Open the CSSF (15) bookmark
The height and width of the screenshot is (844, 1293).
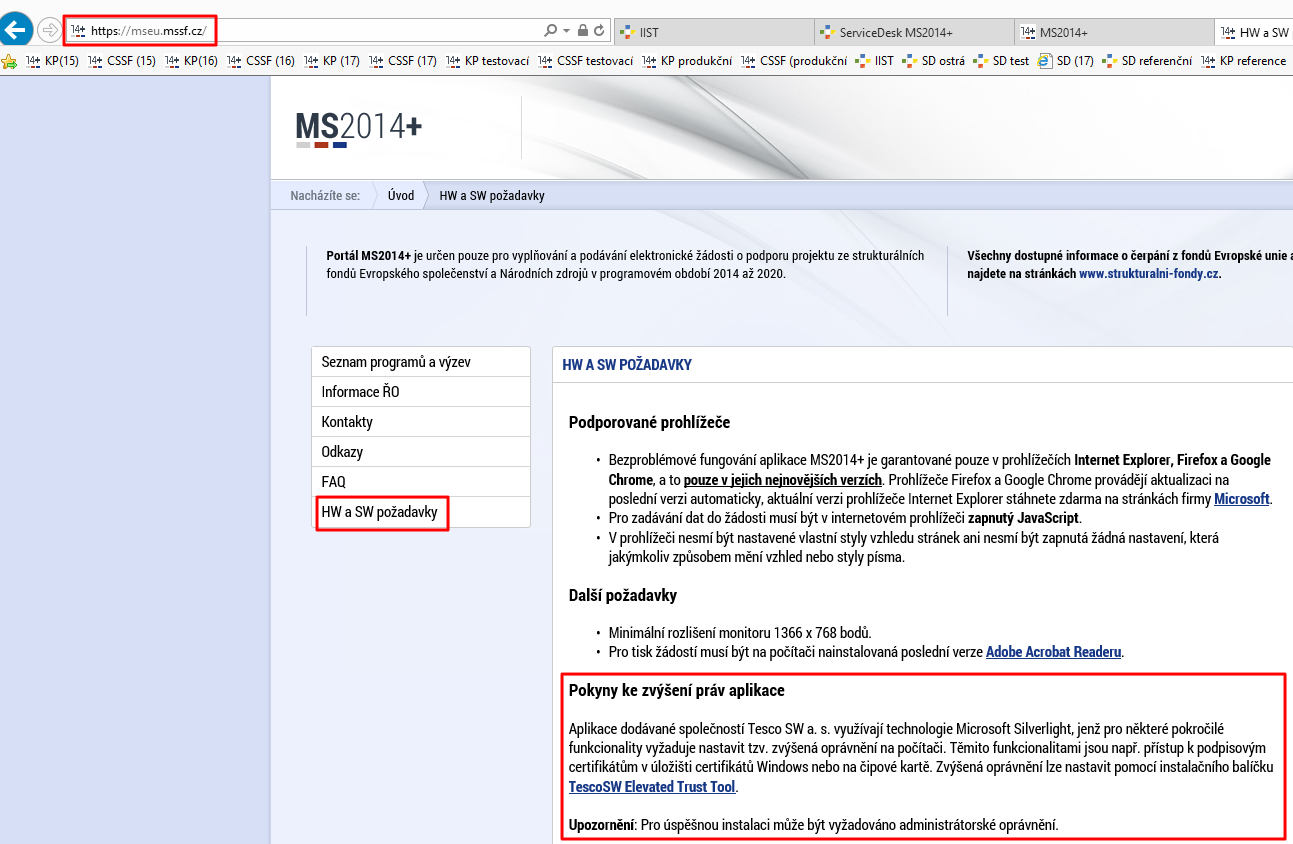point(122,61)
